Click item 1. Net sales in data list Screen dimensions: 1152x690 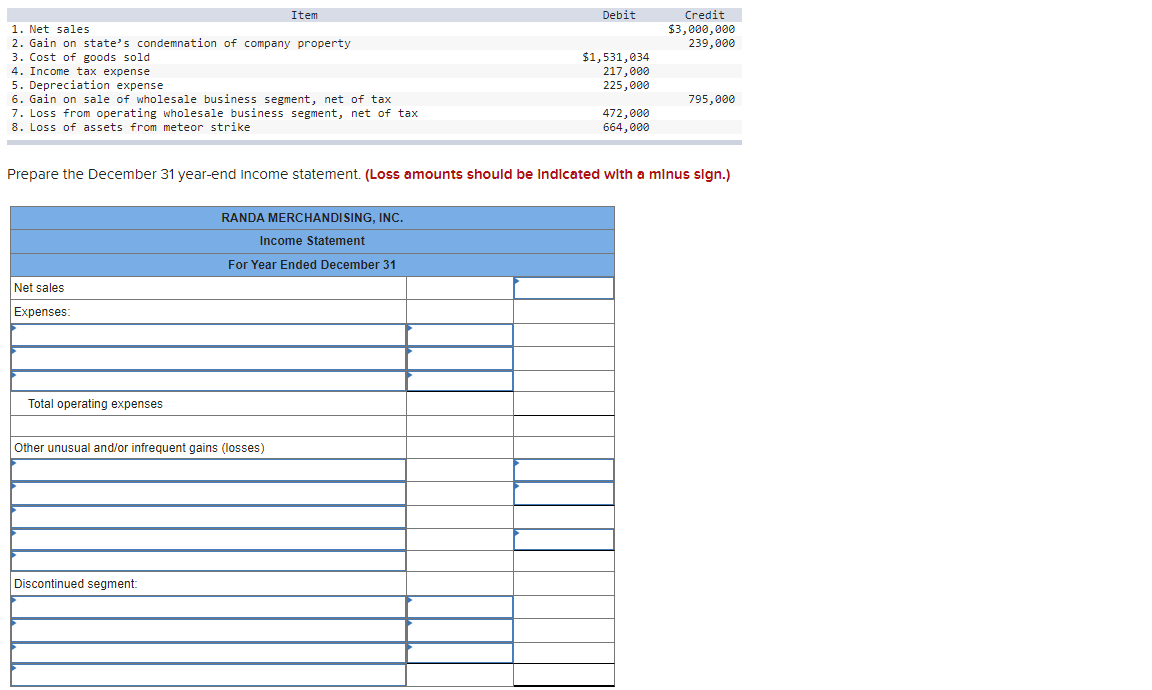coord(51,29)
